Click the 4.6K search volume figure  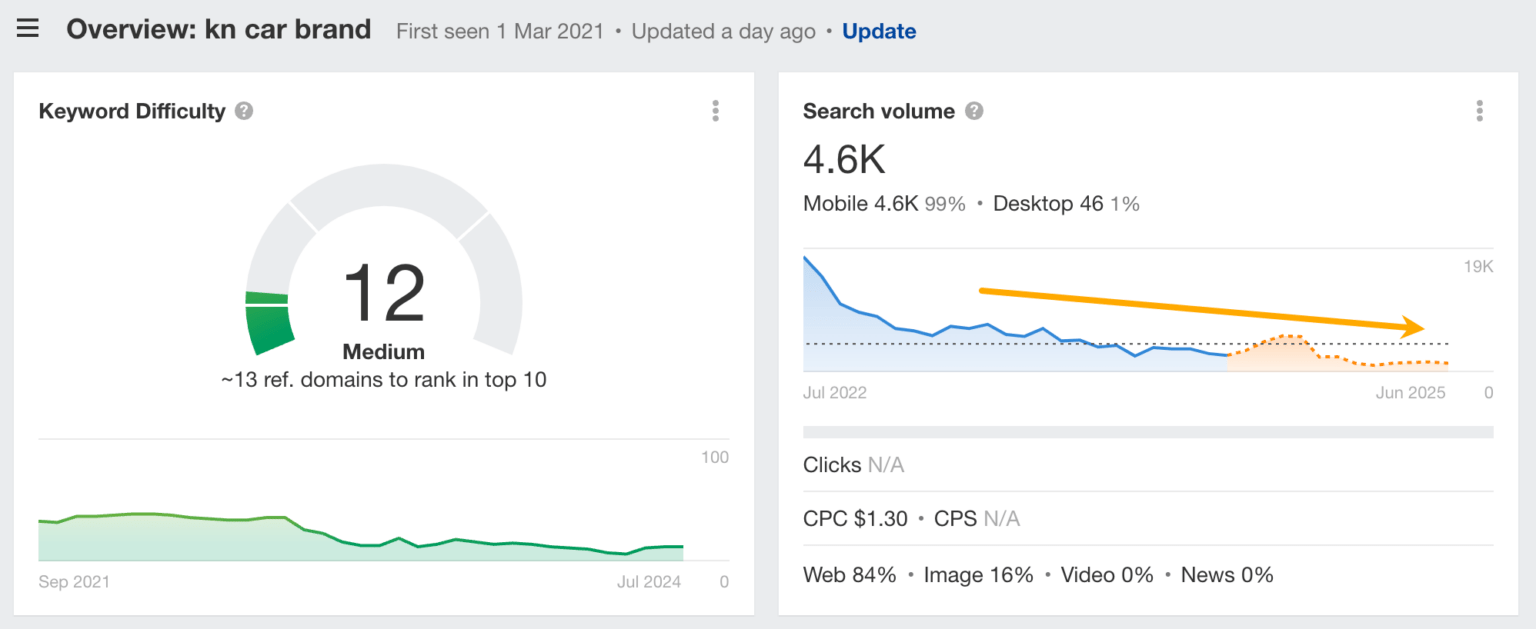[845, 159]
